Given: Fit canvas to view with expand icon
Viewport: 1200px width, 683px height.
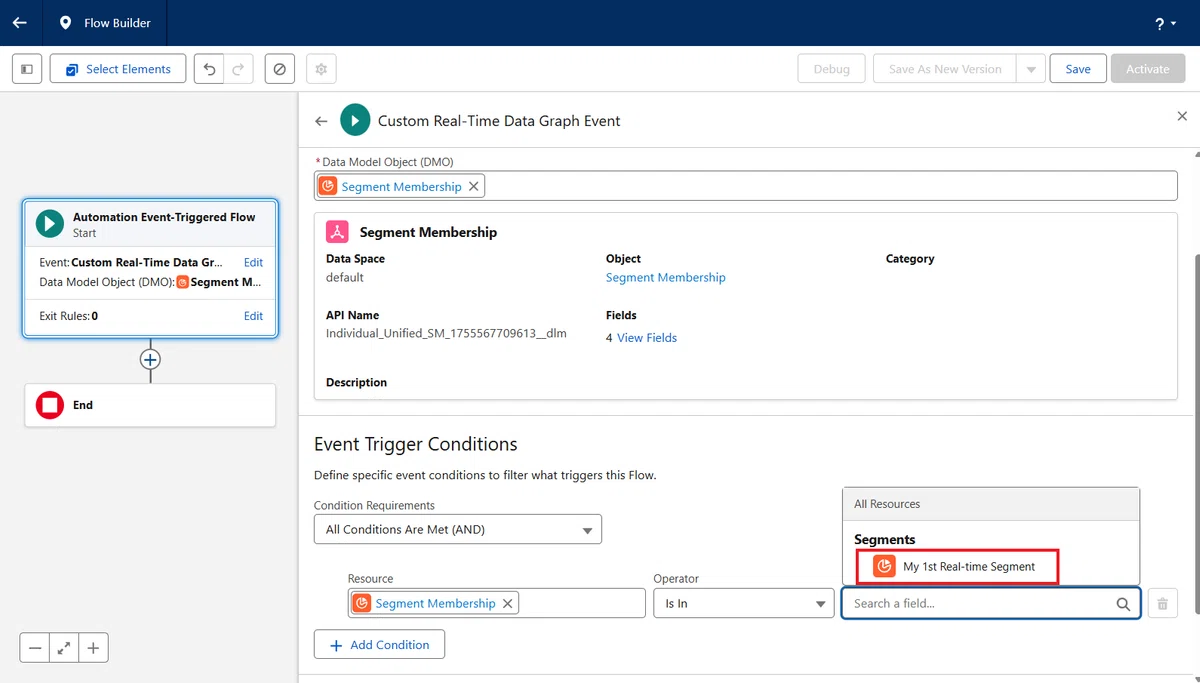Looking at the screenshot, I should (64, 648).
